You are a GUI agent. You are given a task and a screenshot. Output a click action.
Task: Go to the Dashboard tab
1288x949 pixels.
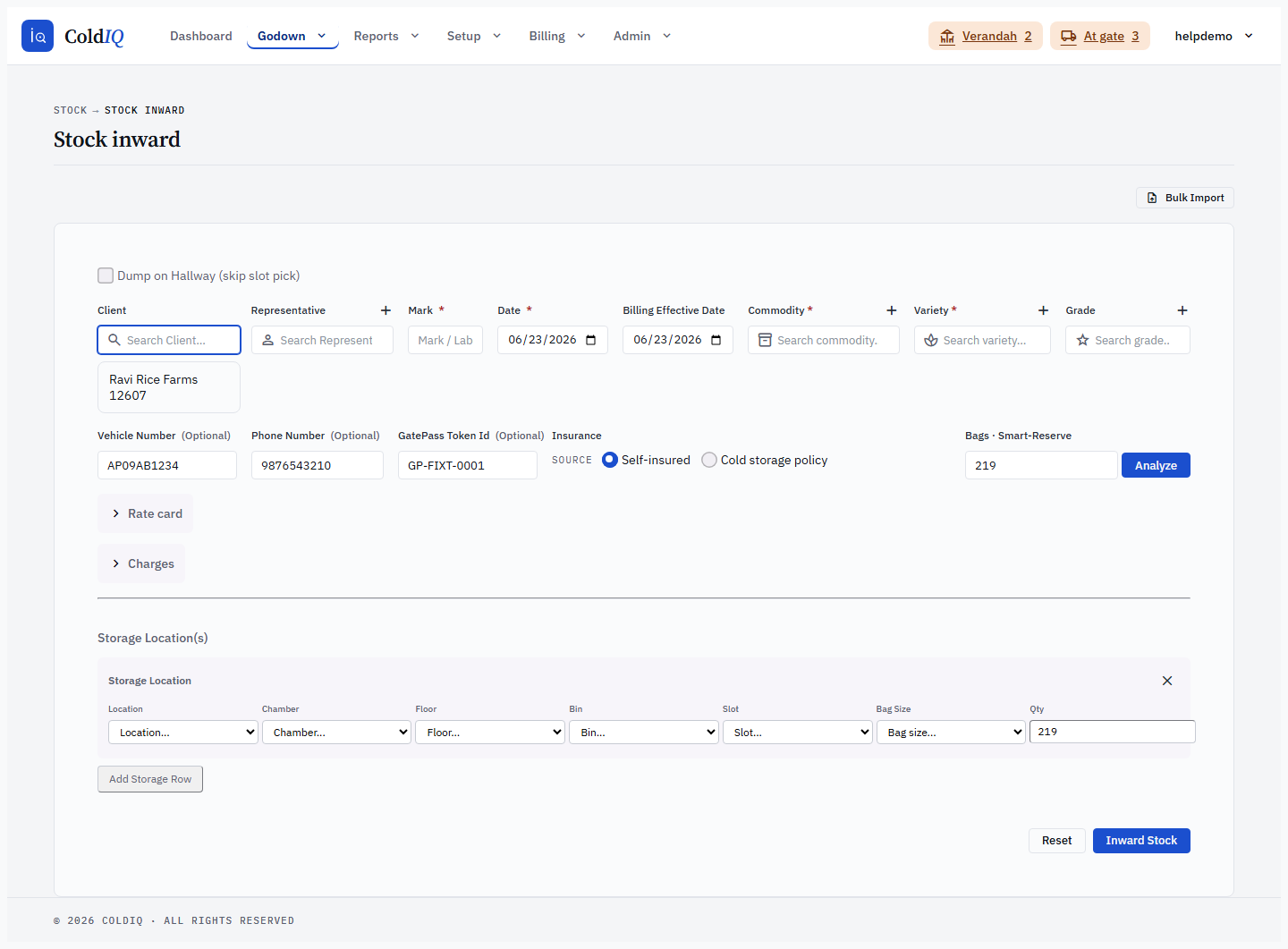pos(201,36)
